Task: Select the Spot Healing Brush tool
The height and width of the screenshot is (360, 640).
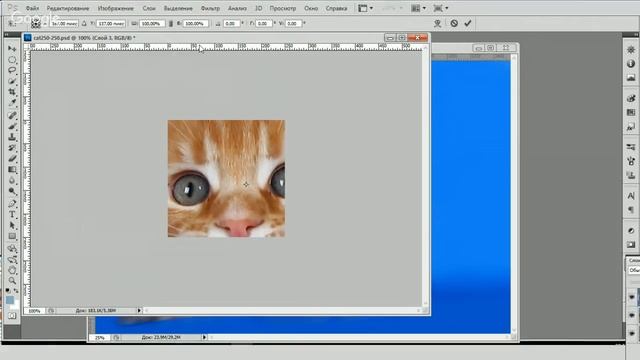Action: click(12, 116)
